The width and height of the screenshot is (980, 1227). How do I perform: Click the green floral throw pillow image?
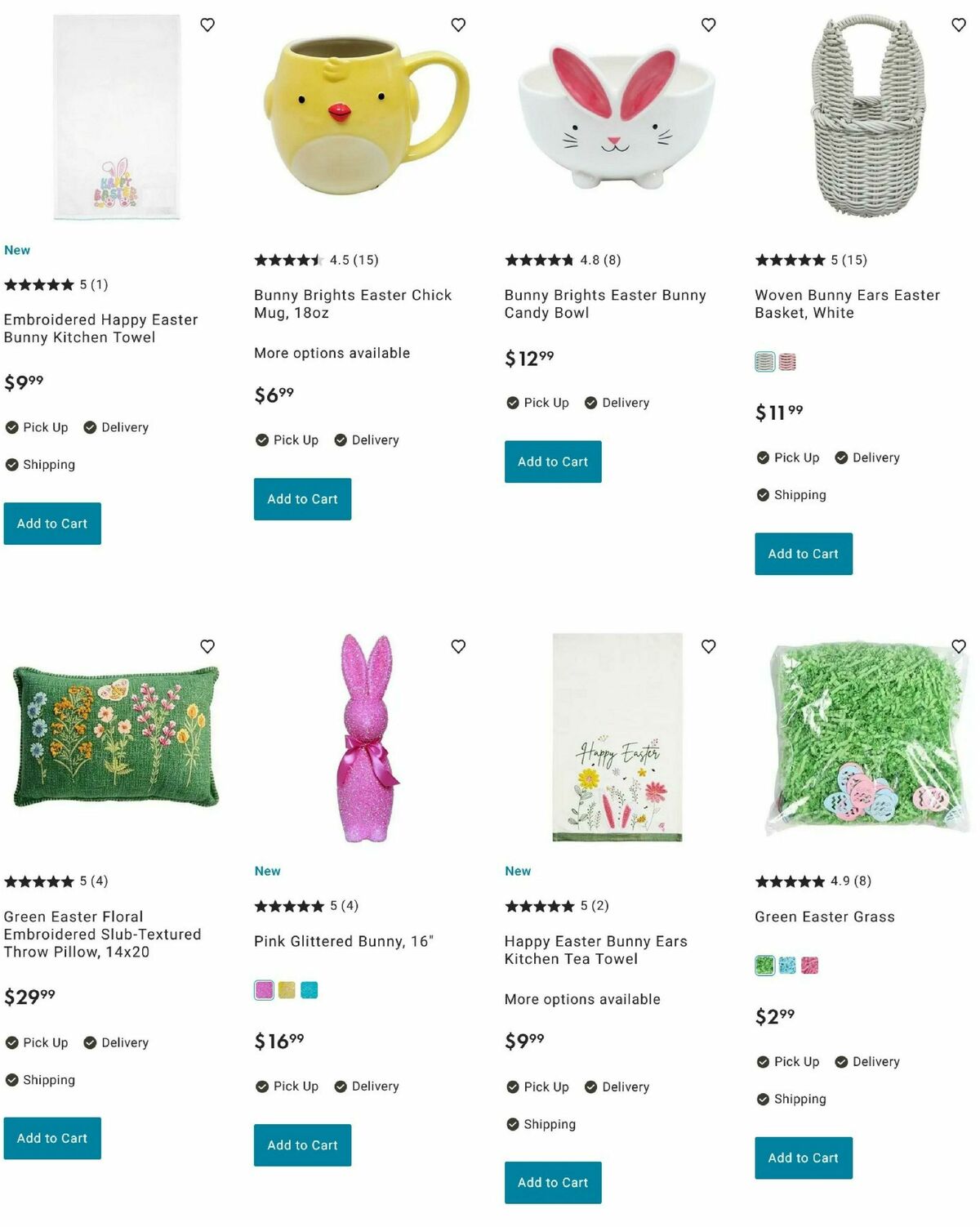pos(116,736)
